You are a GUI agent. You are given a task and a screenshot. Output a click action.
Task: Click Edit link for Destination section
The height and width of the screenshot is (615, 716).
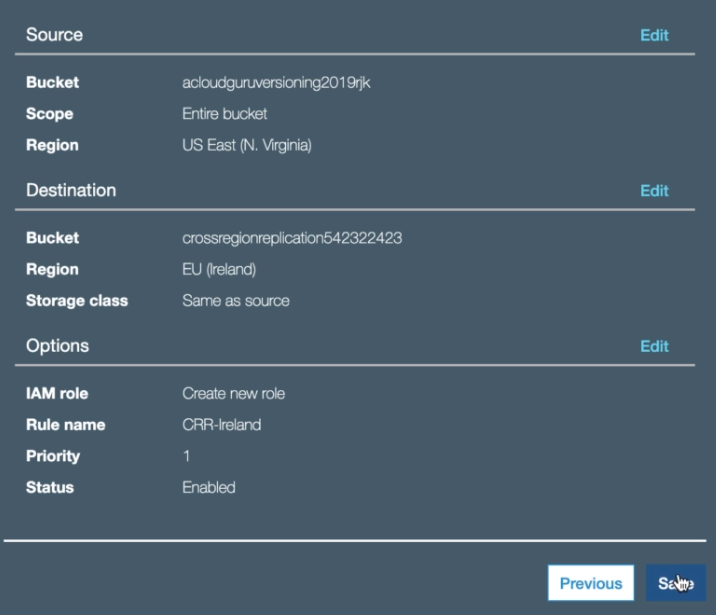[654, 191]
